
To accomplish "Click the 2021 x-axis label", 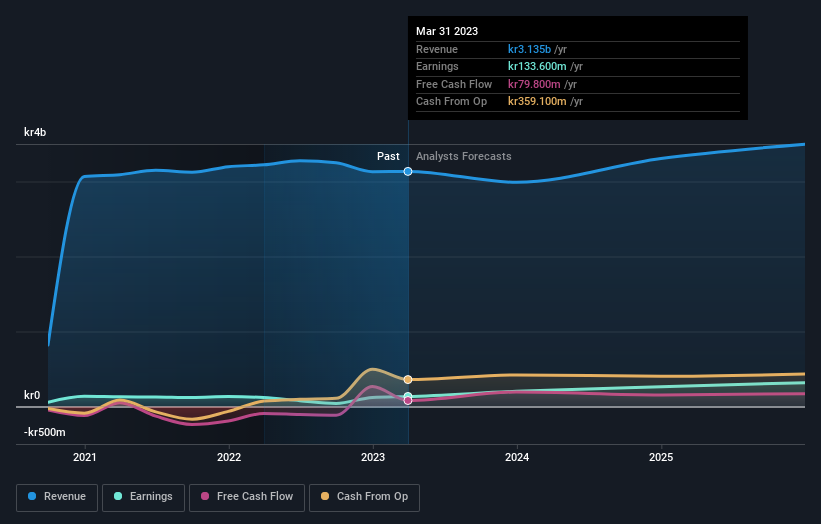I will pyautogui.click(x=85, y=458).
